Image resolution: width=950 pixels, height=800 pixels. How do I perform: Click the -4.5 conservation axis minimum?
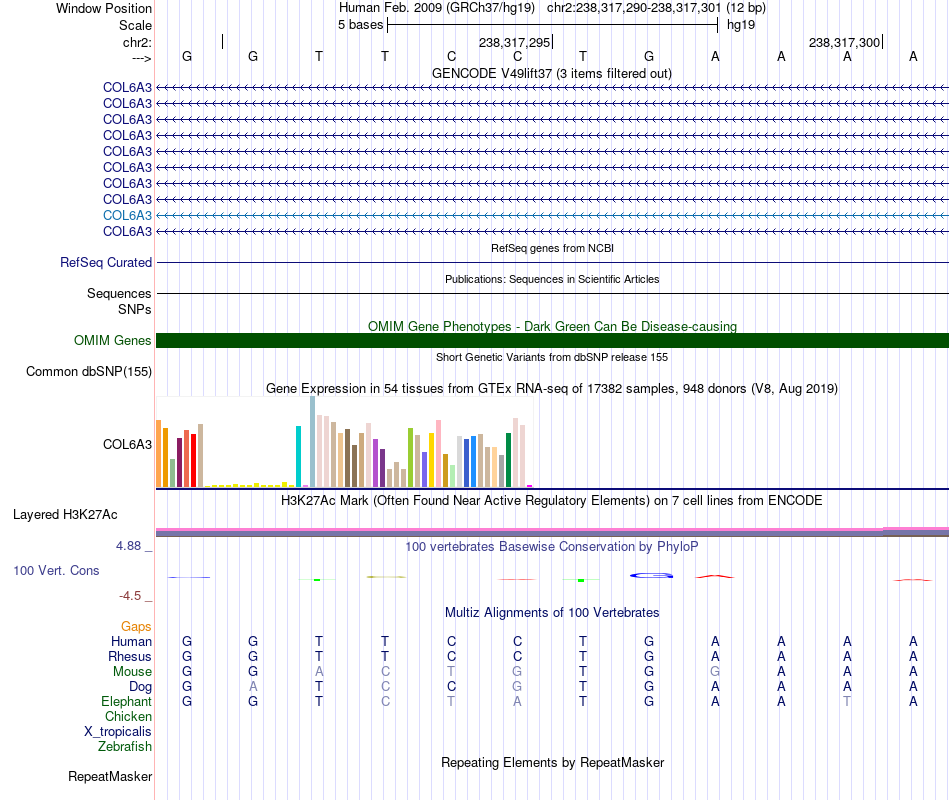pyautogui.click(x=130, y=596)
